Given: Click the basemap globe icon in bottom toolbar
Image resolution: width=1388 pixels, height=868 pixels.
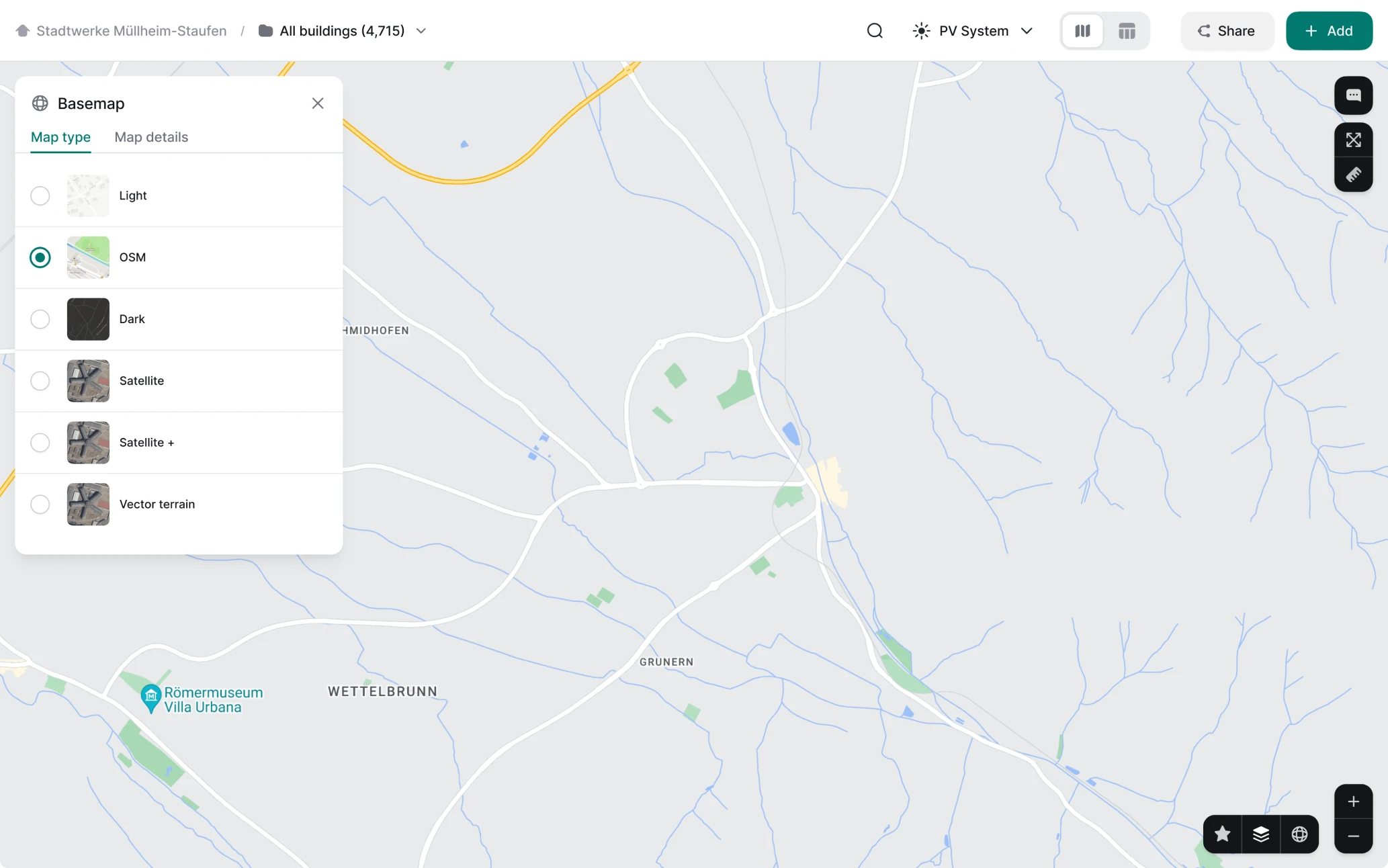Looking at the screenshot, I should pos(1299,834).
